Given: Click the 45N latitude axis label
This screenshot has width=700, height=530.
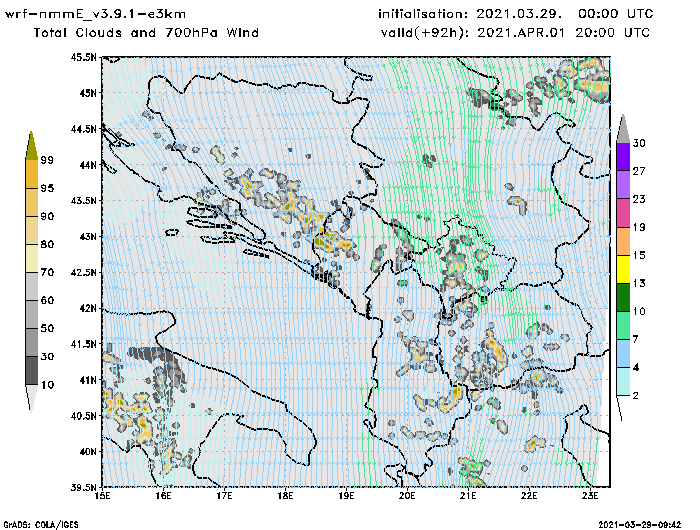Looking at the screenshot, I should coord(88,93).
